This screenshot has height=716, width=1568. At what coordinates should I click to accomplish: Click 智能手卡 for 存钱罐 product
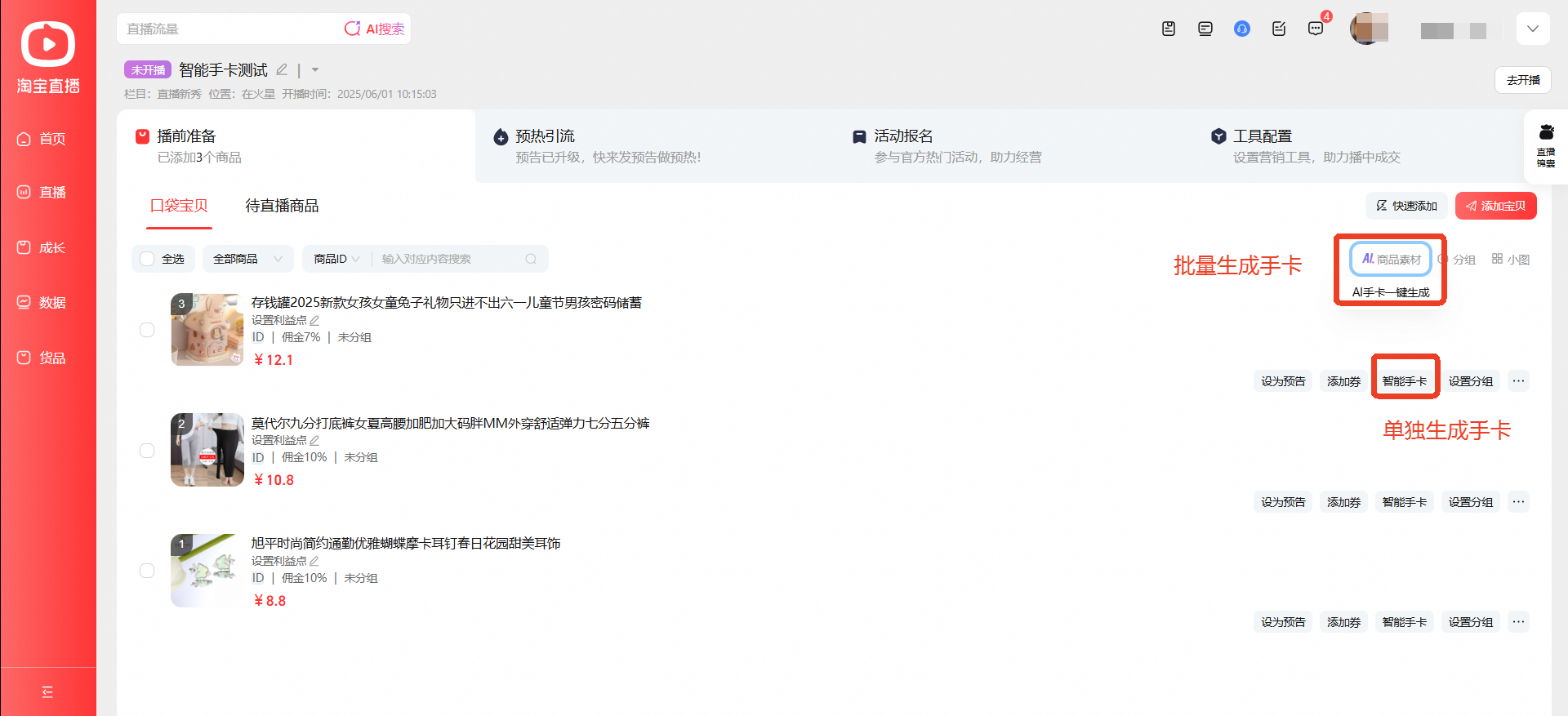(1405, 380)
